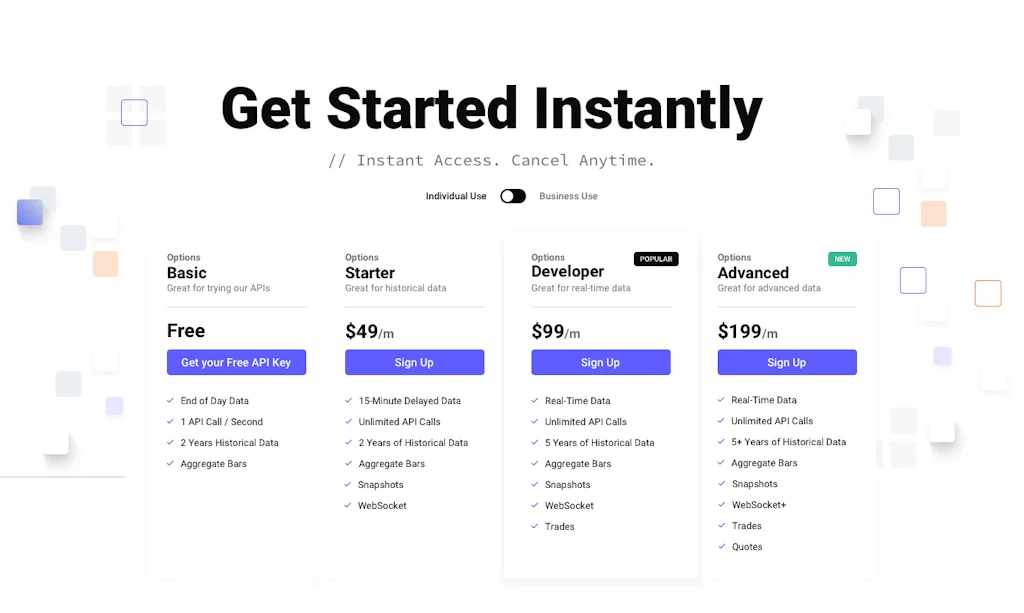Click checkmark beside WebSocket+ feature
The width and height of the screenshot is (1024, 613).
(721, 505)
